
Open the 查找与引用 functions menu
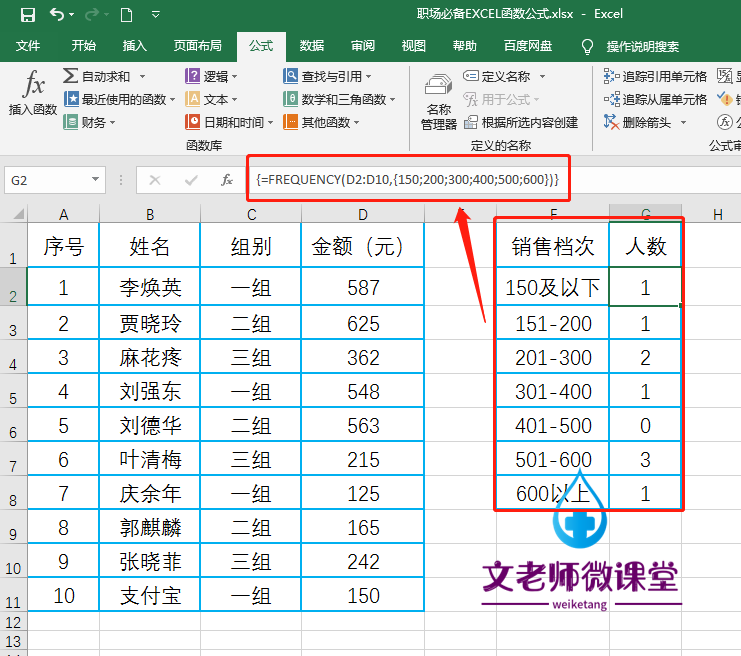[327, 76]
